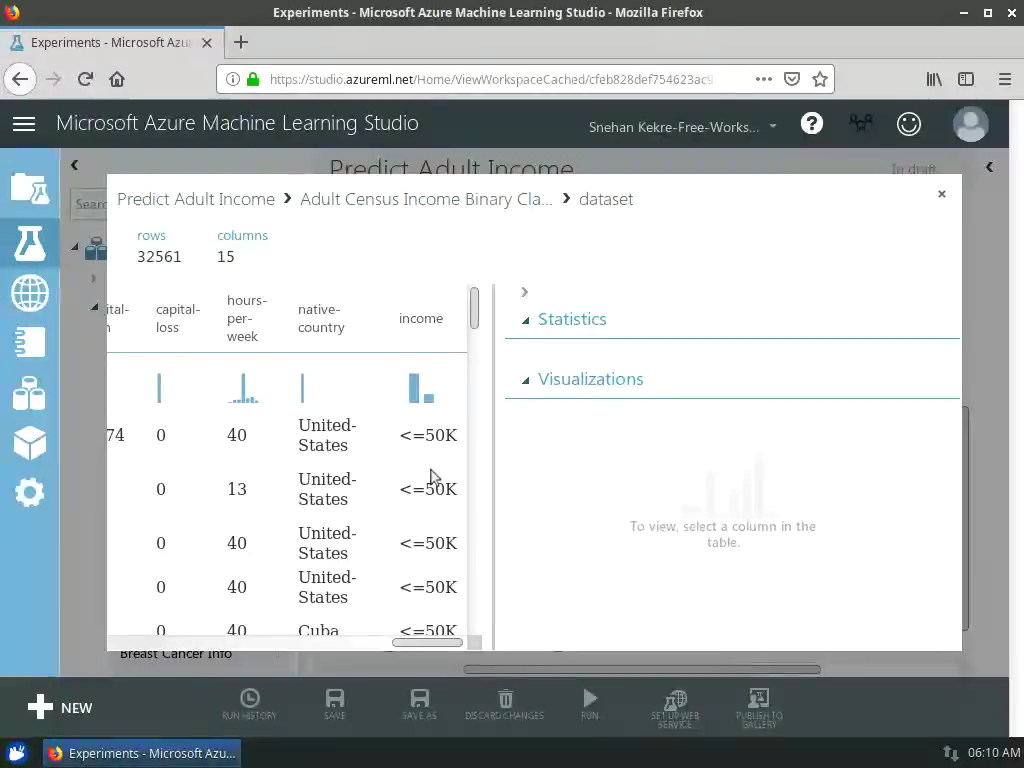This screenshot has width=1024, height=768.
Task: Click Publish to Gallery button
Action: pyautogui.click(x=759, y=709)
